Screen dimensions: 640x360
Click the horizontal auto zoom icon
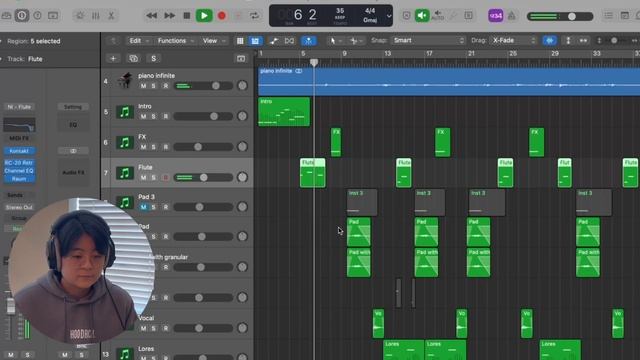[583, 40]
